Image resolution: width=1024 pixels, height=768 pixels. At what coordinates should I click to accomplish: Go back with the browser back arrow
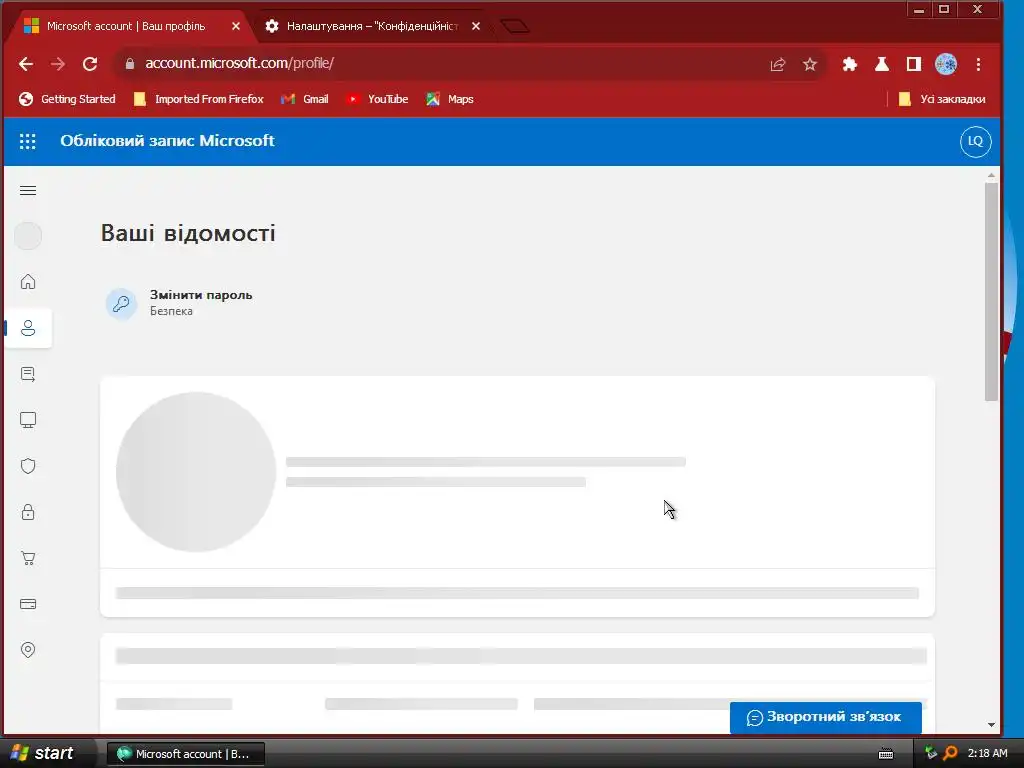(26, 64)
